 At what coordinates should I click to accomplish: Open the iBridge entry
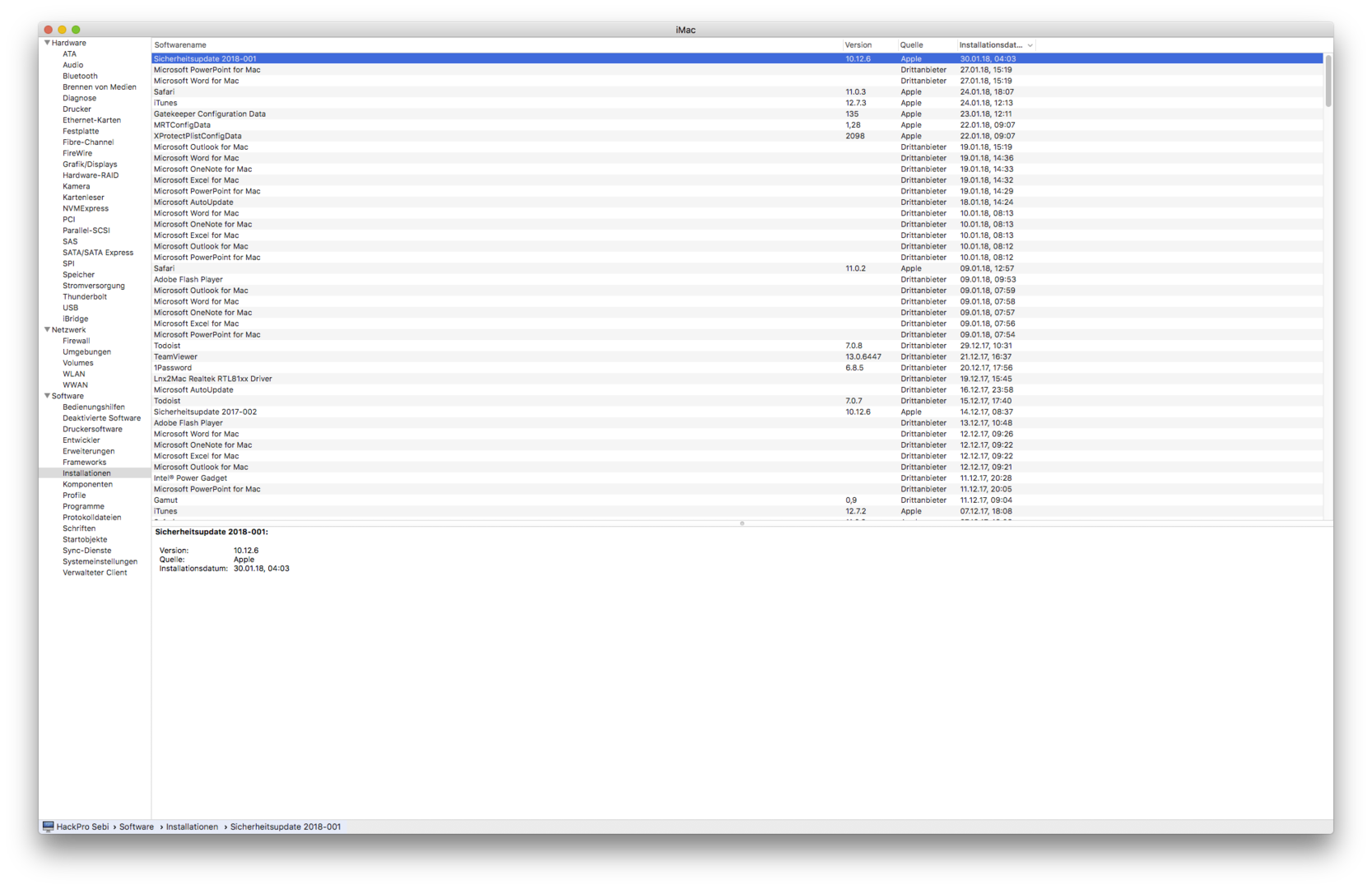(75, 319)
